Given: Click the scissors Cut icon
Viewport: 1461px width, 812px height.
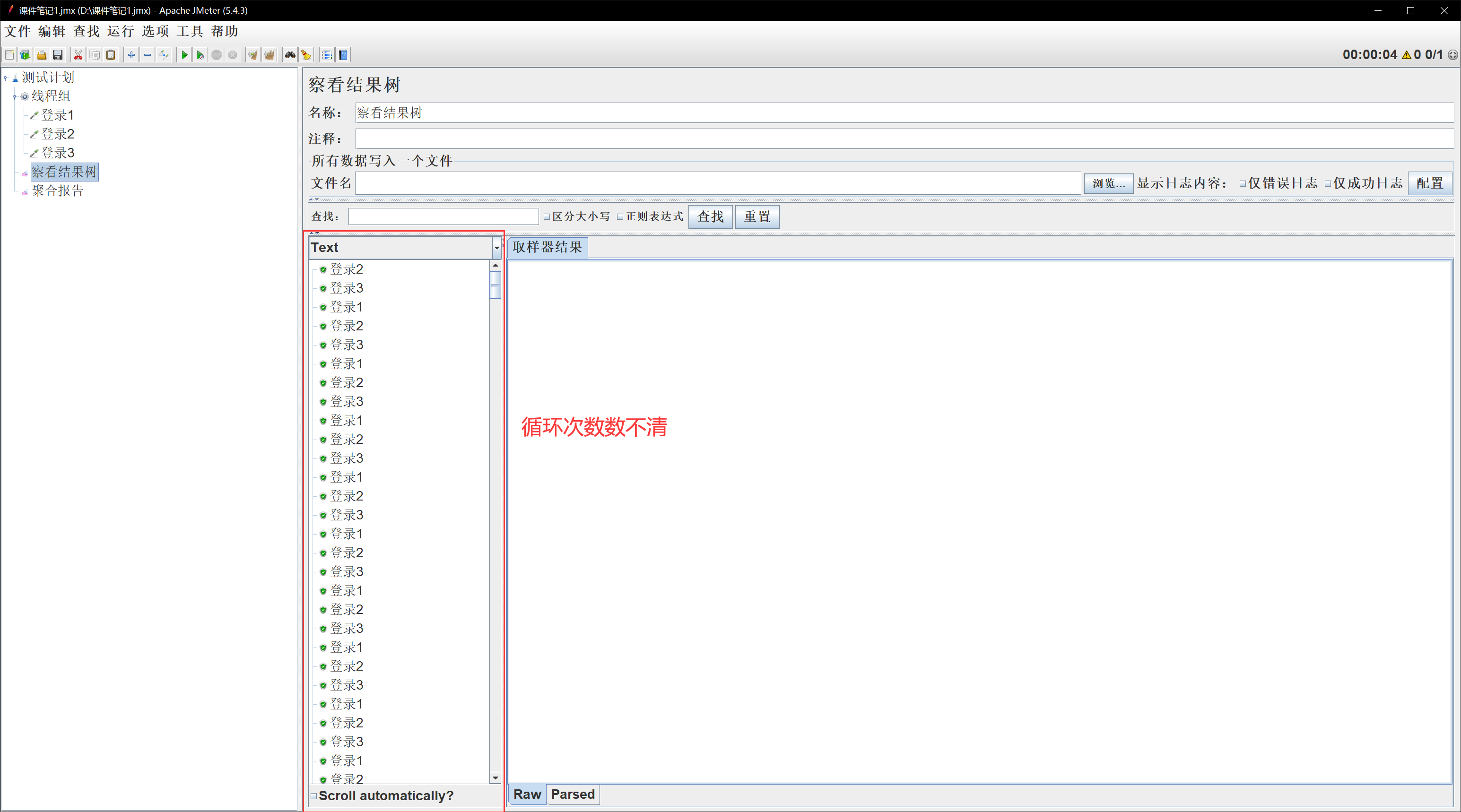Looking at the screenshot, I should [78, 55].
